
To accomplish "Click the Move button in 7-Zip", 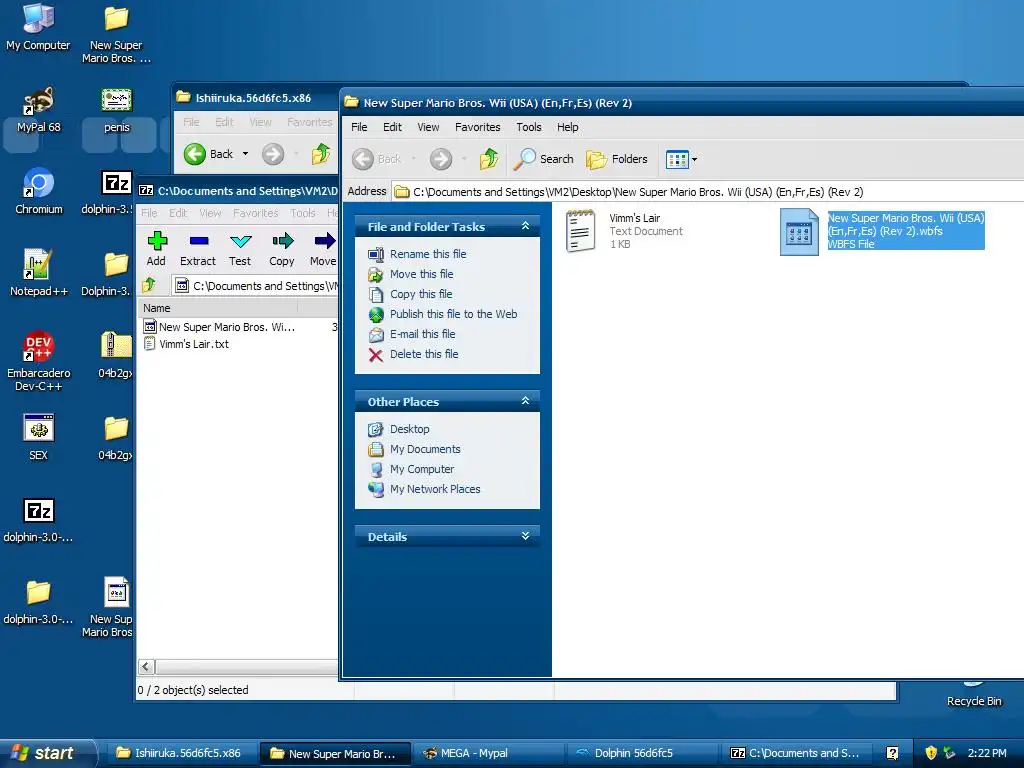I will [x=323, y=249].
